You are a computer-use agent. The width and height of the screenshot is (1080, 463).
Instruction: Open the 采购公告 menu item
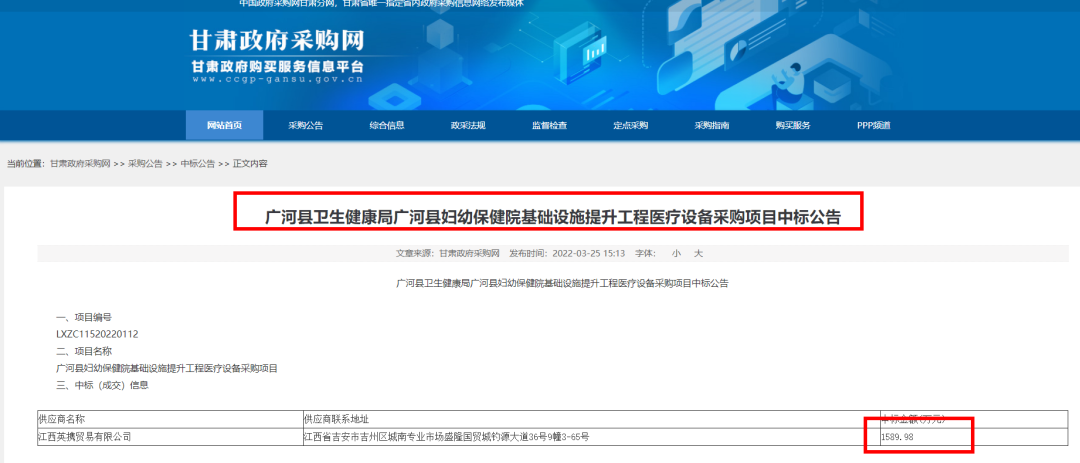pyautogui.click(x=305, y=125)
